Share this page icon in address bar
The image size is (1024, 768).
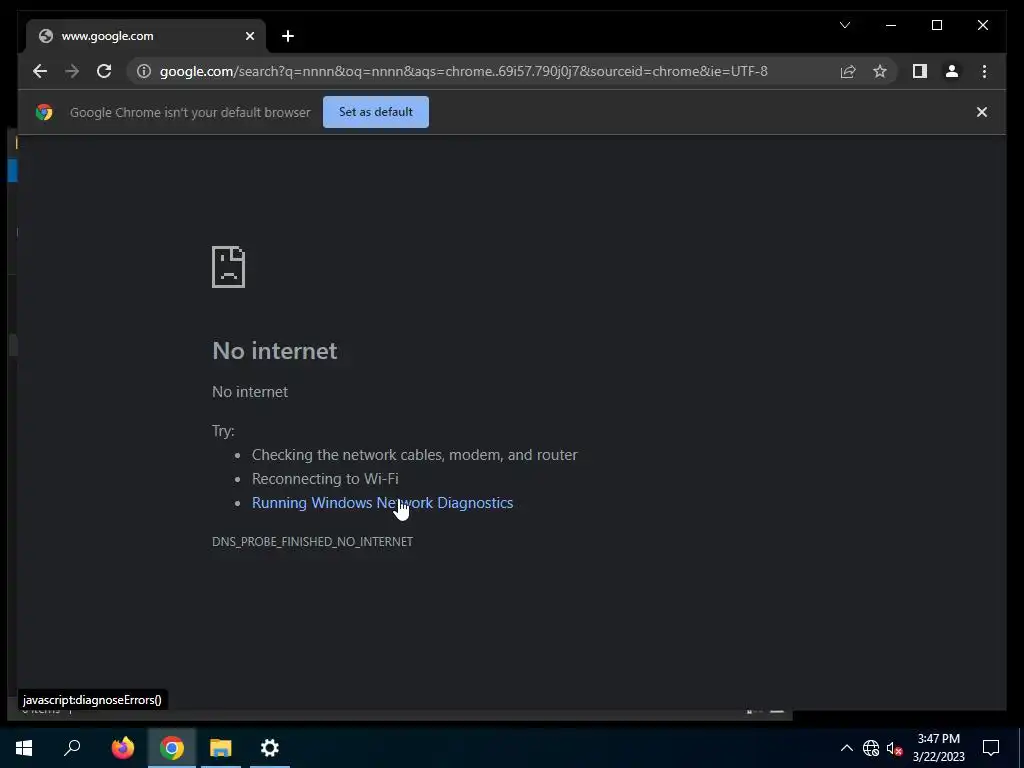click(848, 71)
